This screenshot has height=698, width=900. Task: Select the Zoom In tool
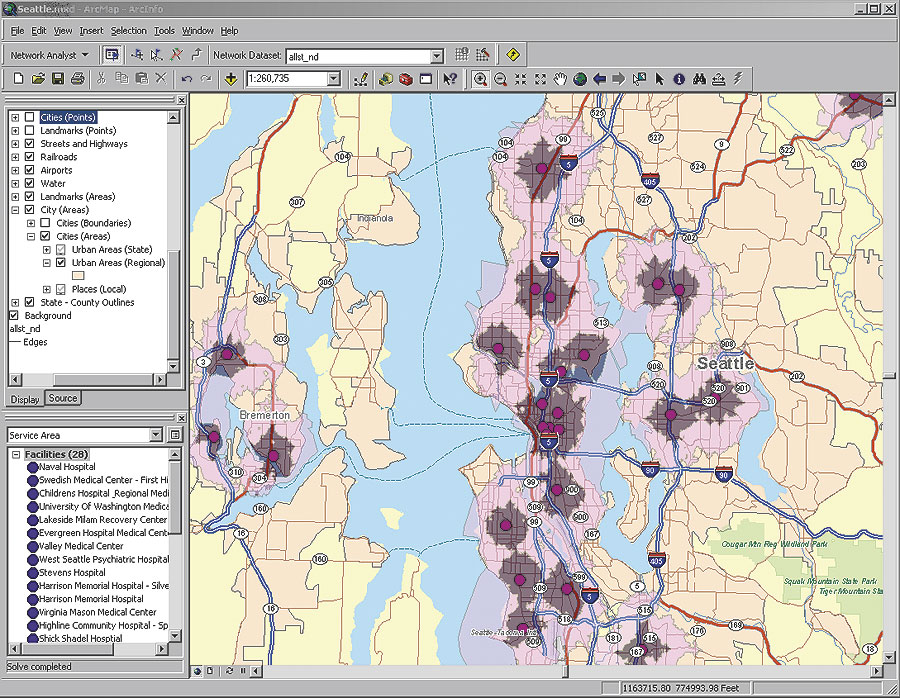481,79
